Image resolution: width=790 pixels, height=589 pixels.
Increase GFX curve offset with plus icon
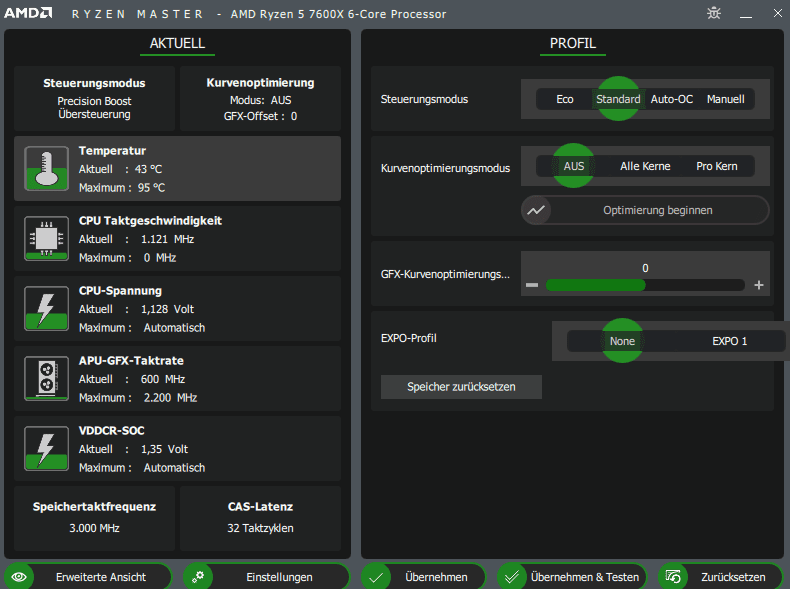pos(759,285)
